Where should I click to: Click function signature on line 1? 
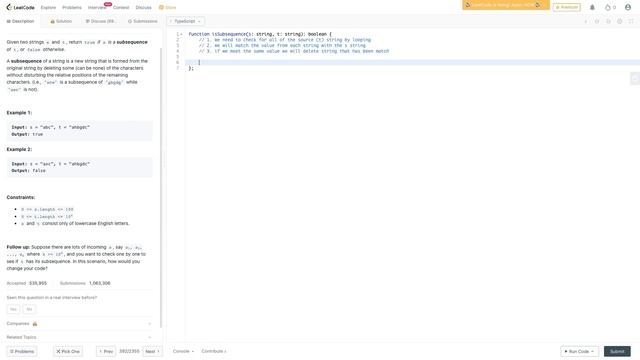[x=260, y=34]
